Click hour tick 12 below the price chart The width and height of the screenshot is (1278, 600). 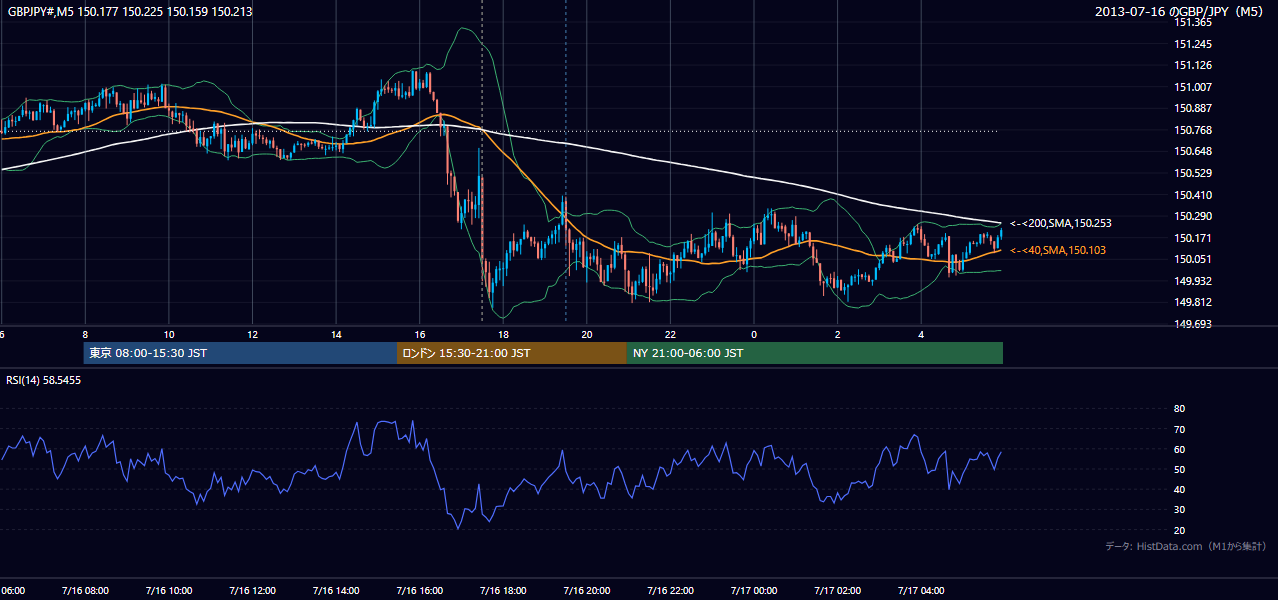click(x=252, y=334)
